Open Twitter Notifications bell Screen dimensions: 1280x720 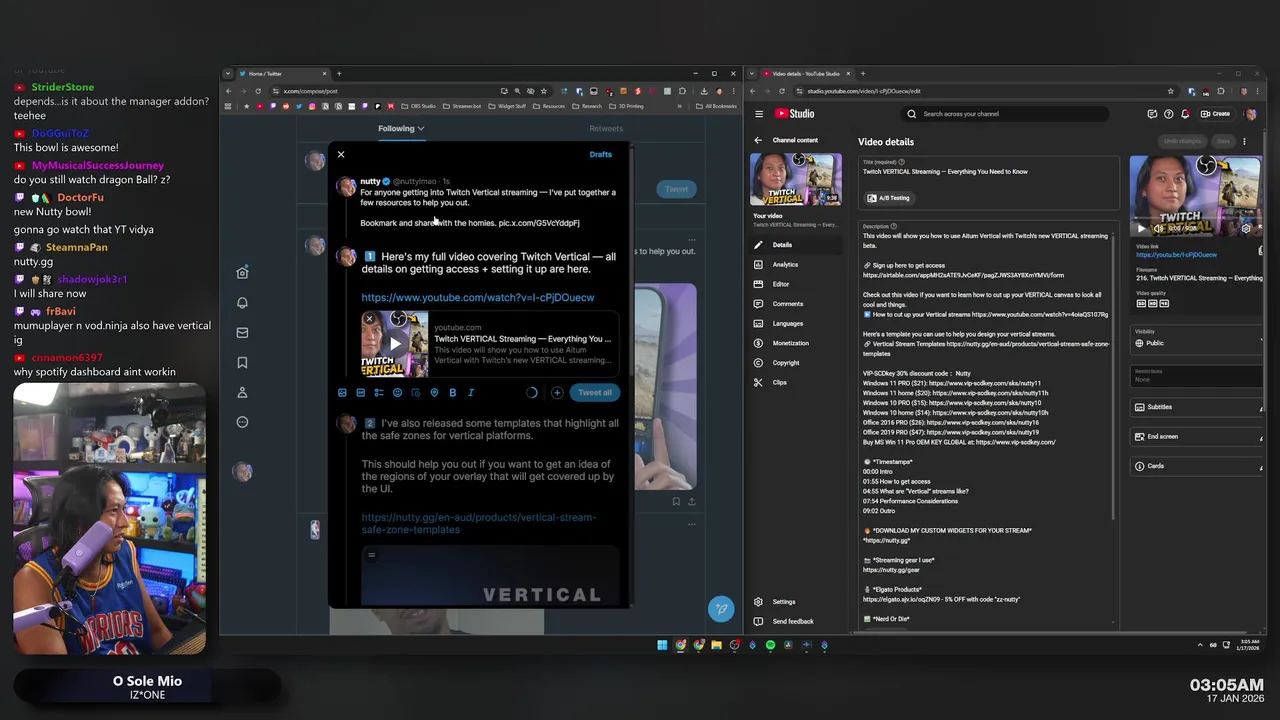242,303
